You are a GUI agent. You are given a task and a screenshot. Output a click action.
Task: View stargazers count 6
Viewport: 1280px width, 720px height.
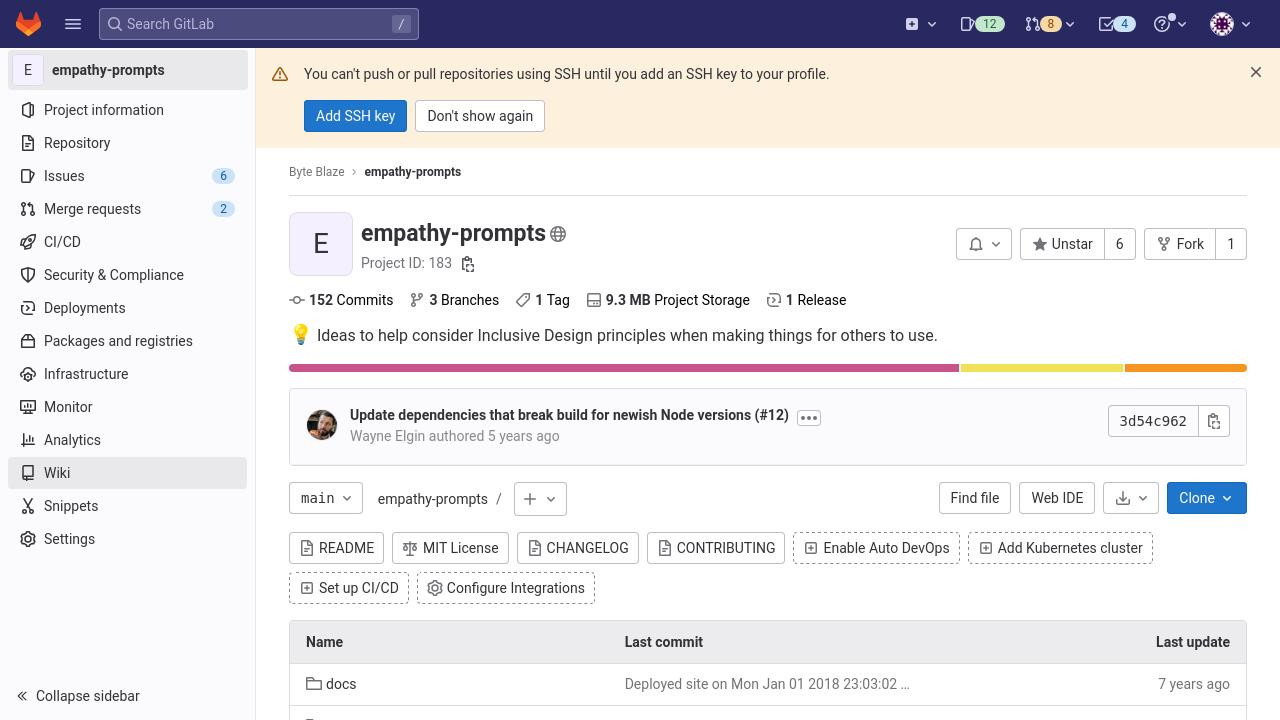1120,244
